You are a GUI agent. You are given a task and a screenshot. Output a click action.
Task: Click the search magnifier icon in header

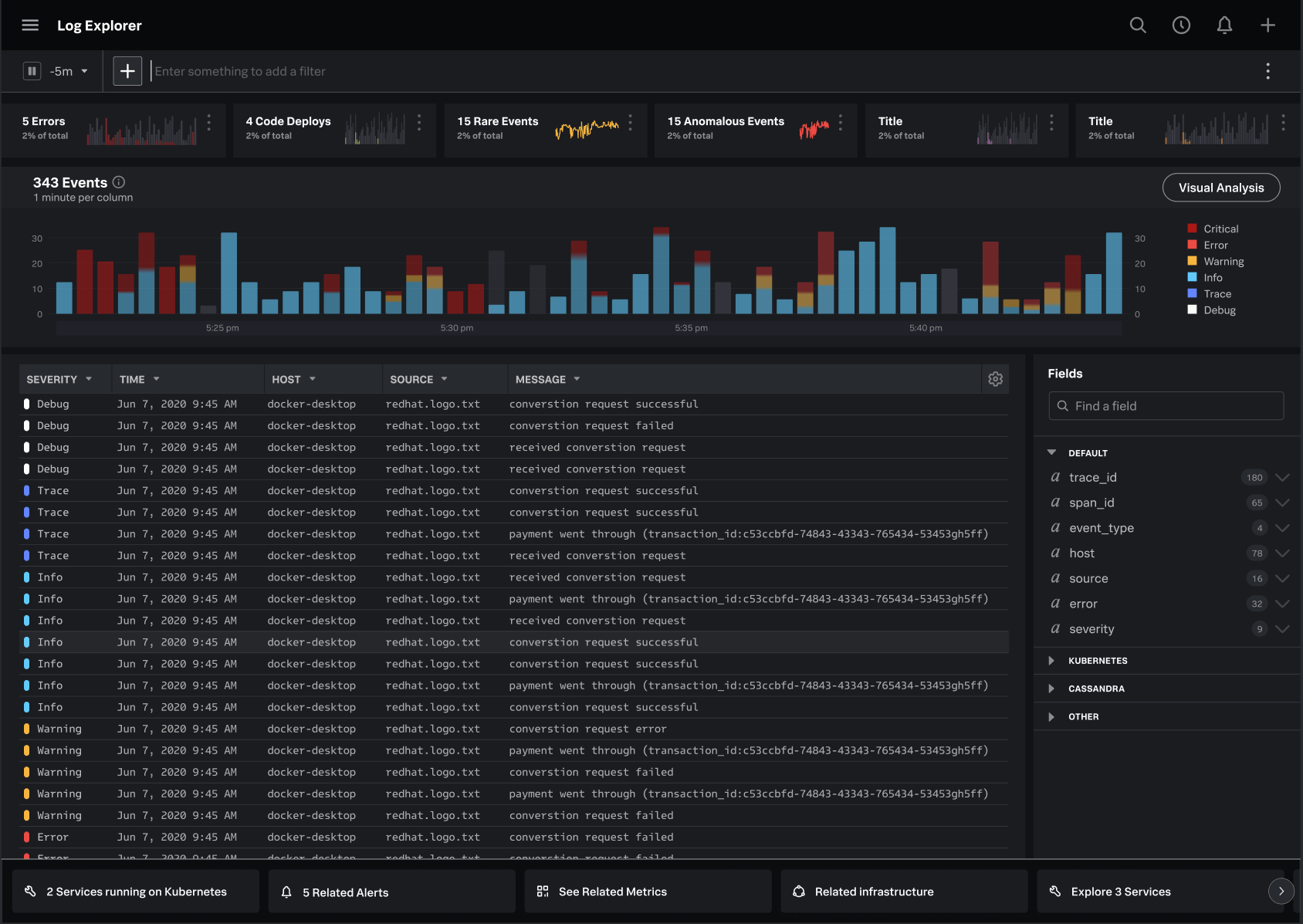click(x=1138, y=25)
